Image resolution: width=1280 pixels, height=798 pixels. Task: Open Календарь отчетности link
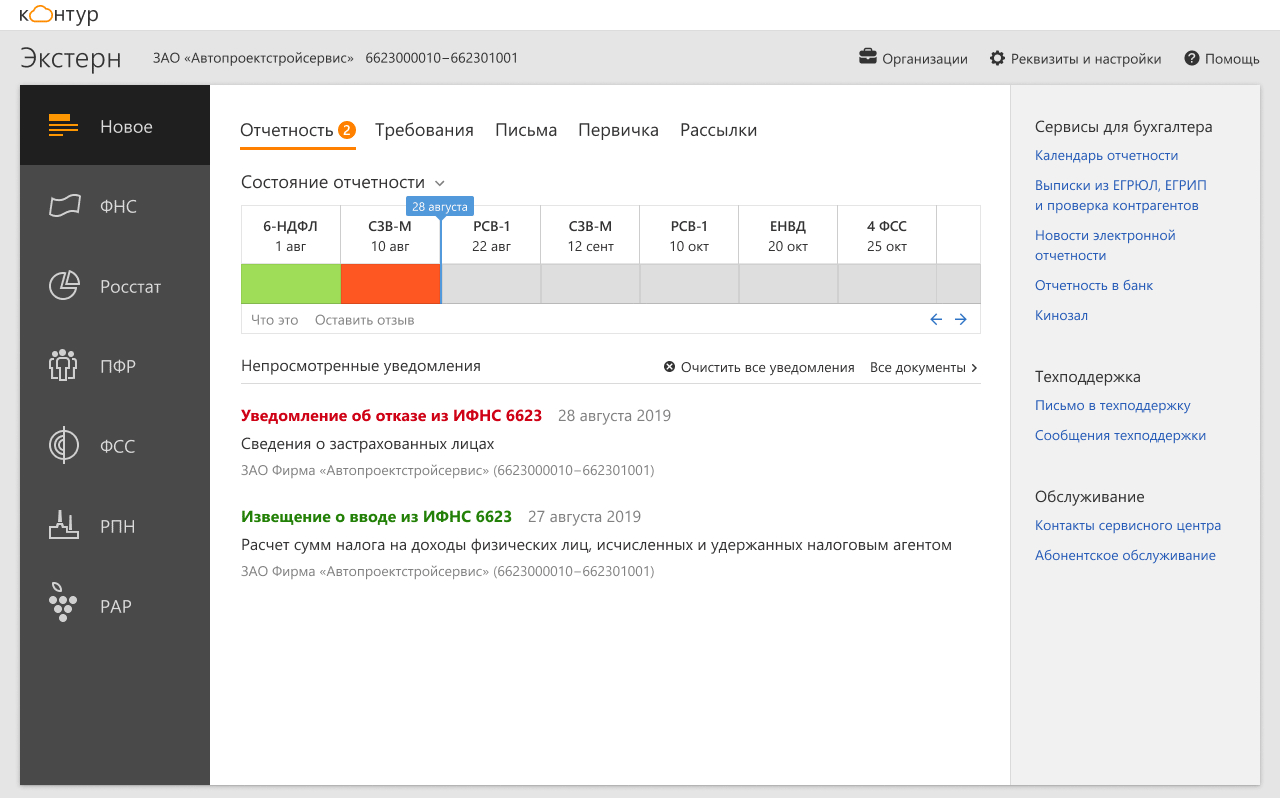pyautogui.click(x=1106, y=156)
